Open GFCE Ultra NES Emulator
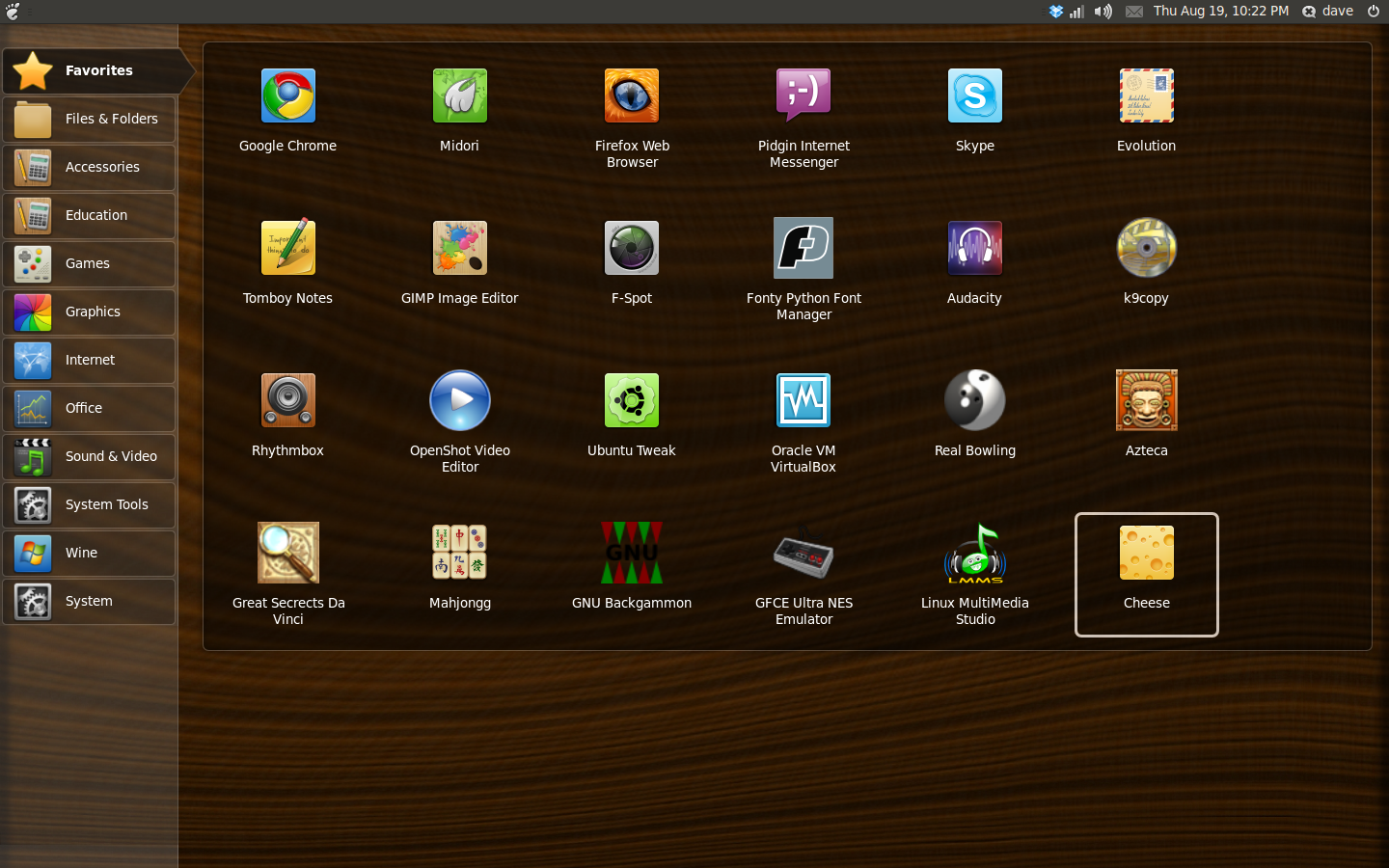 803,575
